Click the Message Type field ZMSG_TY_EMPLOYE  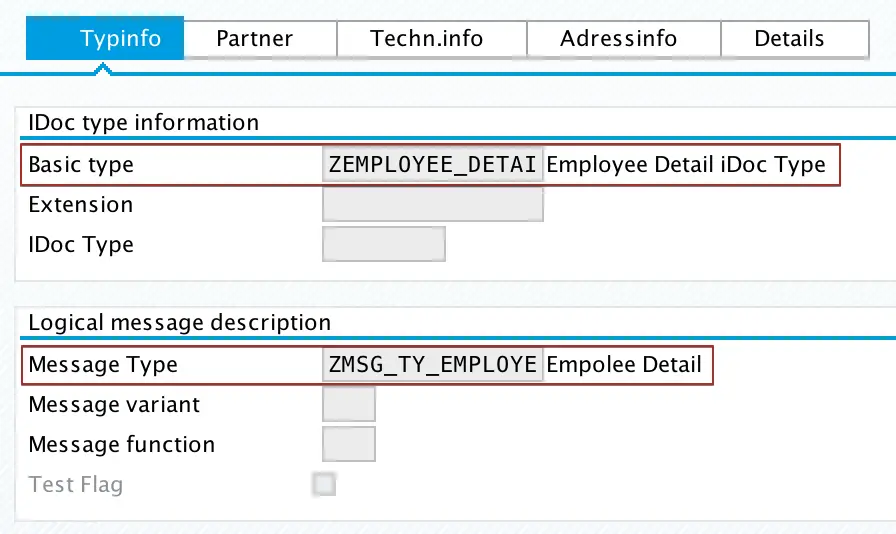coord(433,365)
